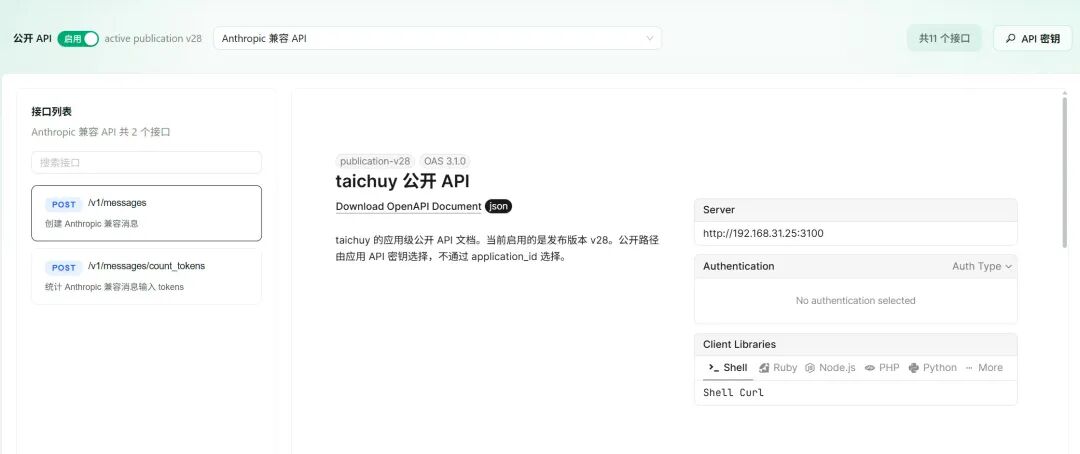Click the Server header label

(718, 210)
